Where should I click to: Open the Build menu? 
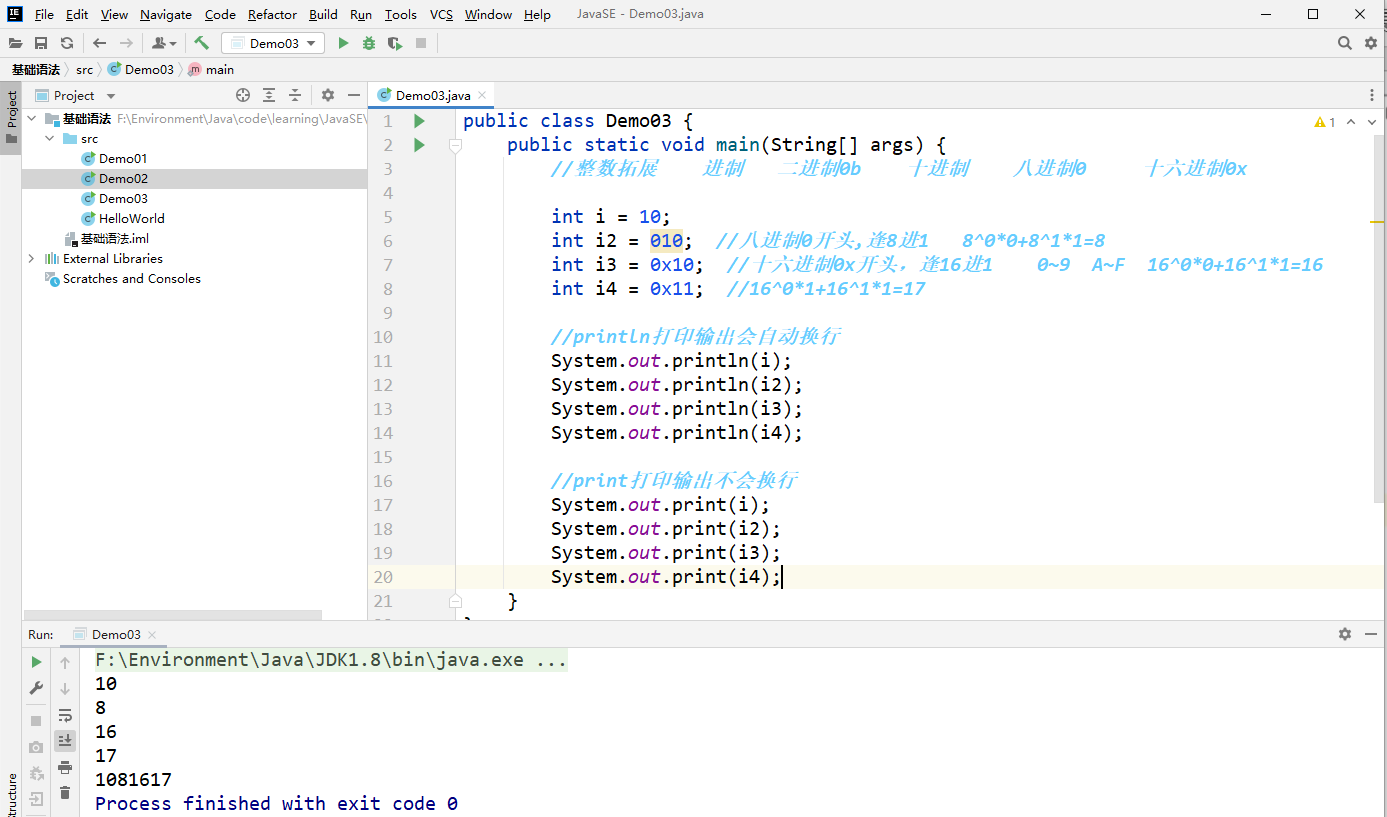click(323, 14)
